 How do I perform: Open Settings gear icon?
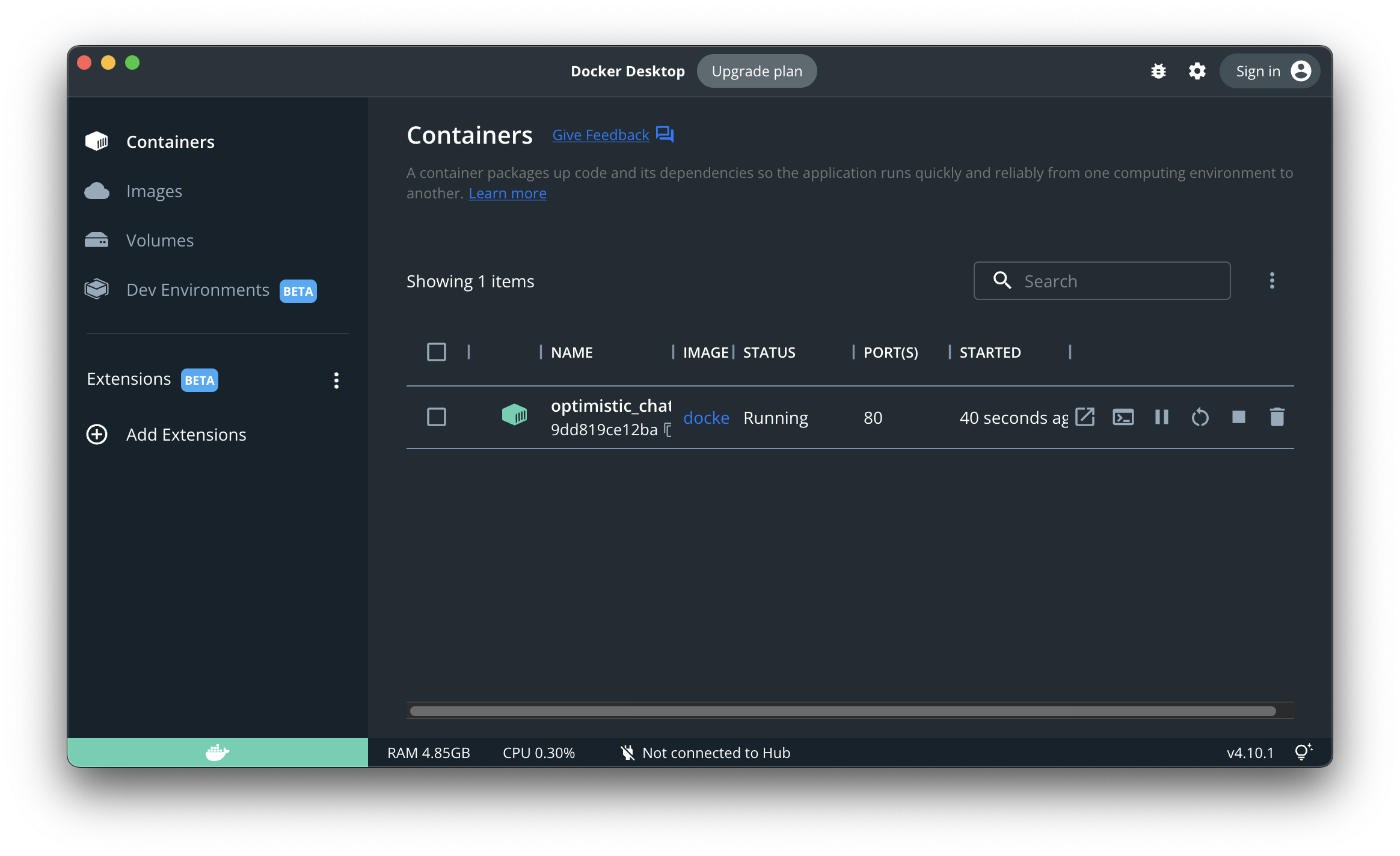point(1197,72)
